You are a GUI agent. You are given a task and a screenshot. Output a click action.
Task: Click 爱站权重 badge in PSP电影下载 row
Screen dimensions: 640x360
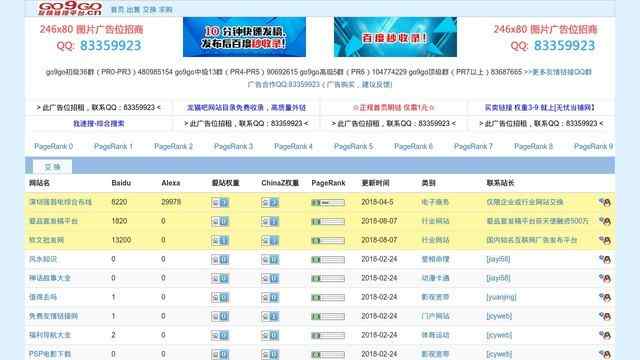[x=220, y=354]
